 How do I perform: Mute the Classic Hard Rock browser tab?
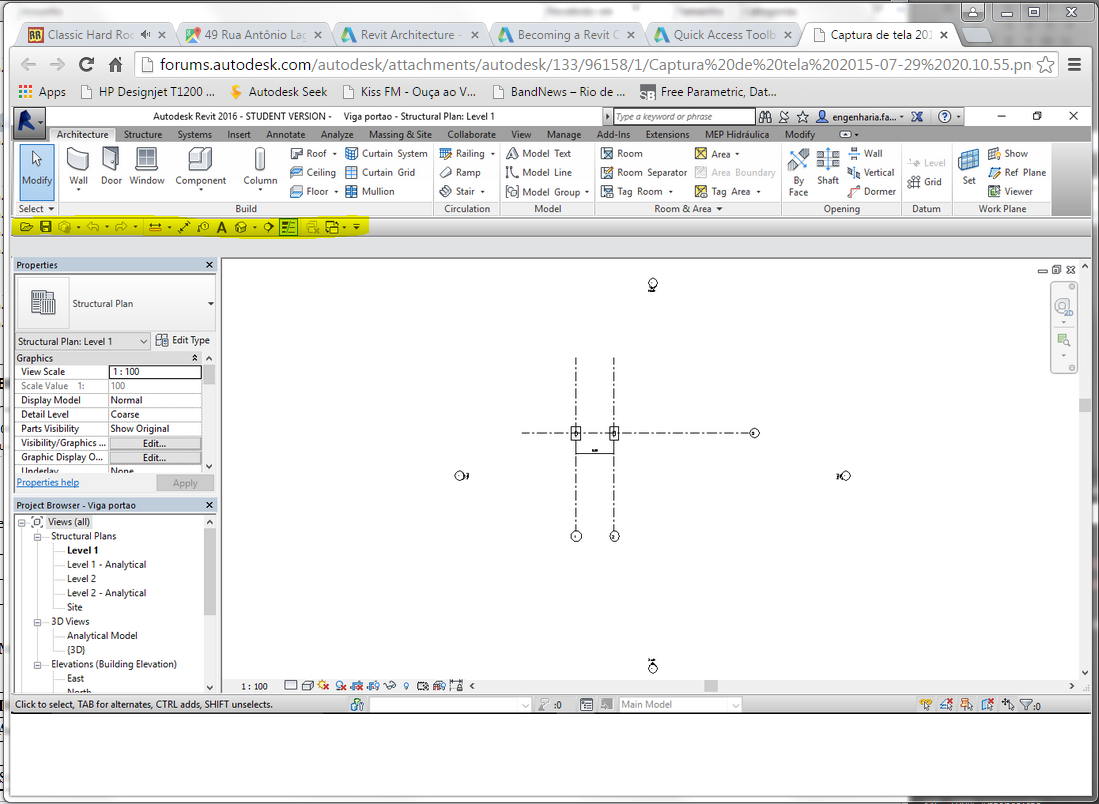point(146,34)
